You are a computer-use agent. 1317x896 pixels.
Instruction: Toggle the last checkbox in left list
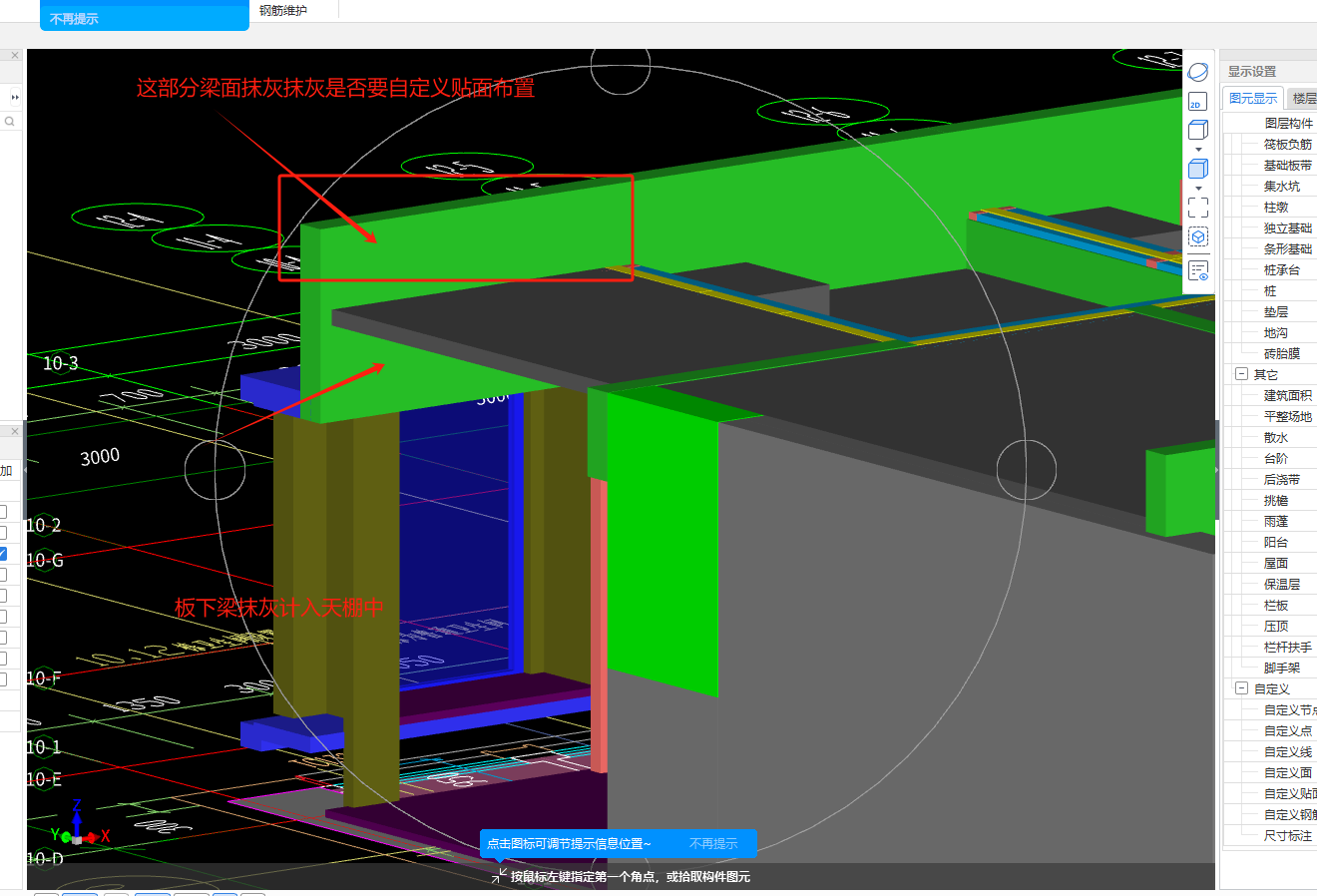click(3, 679)
